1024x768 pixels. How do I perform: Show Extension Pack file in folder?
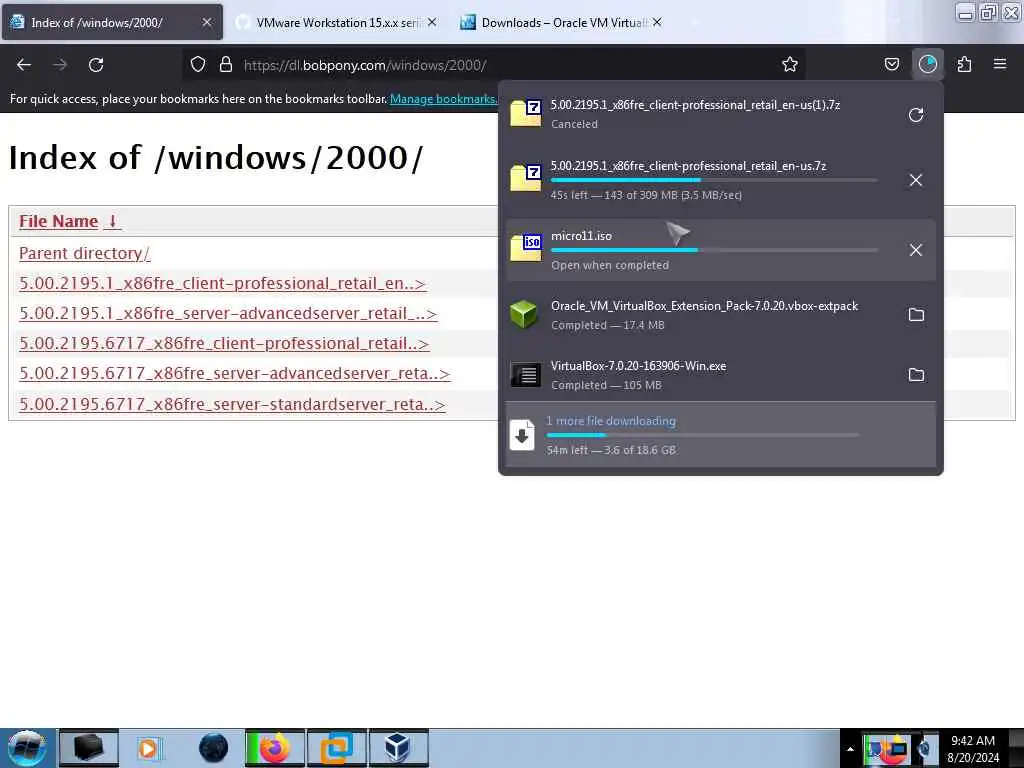click(916, 315)
